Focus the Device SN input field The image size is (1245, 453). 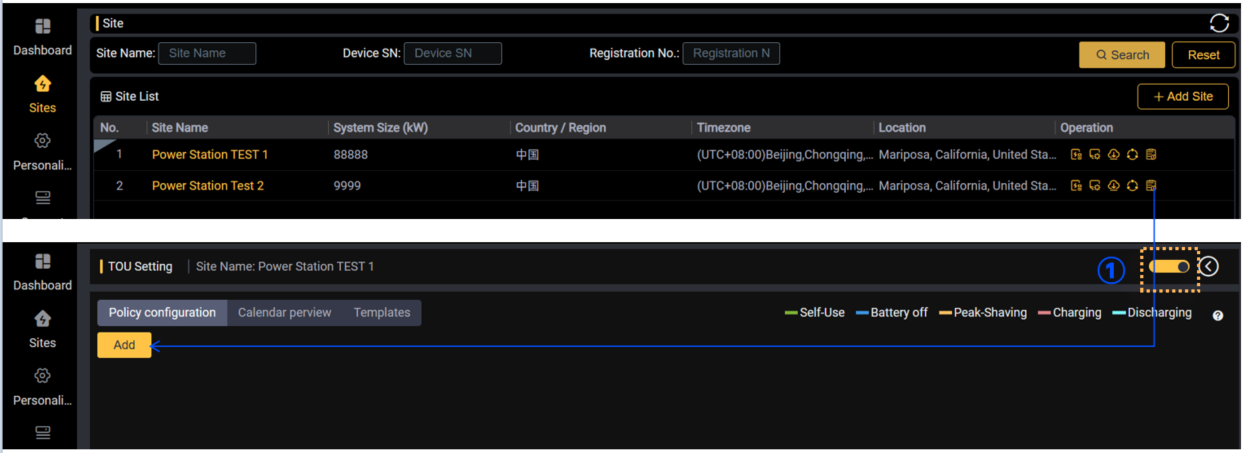point(452,53)
